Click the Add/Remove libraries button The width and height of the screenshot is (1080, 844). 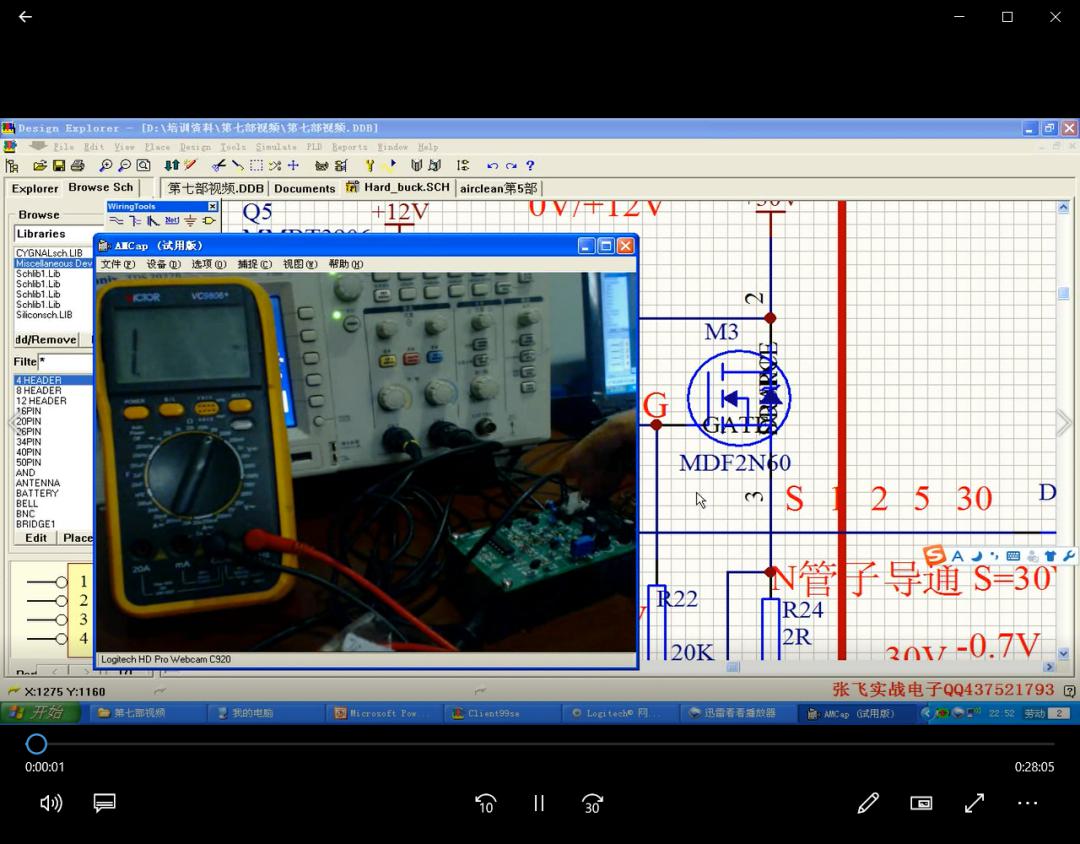[45, 340]
